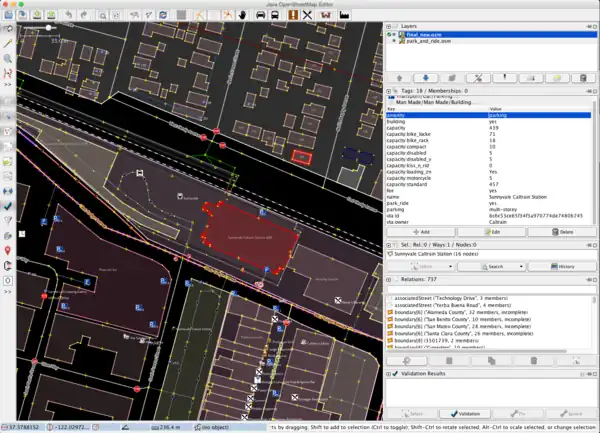This screenshot has height=433, width=600.
Task: Select the park_and_ride.osm layer
Action: (x=430, y=41)
